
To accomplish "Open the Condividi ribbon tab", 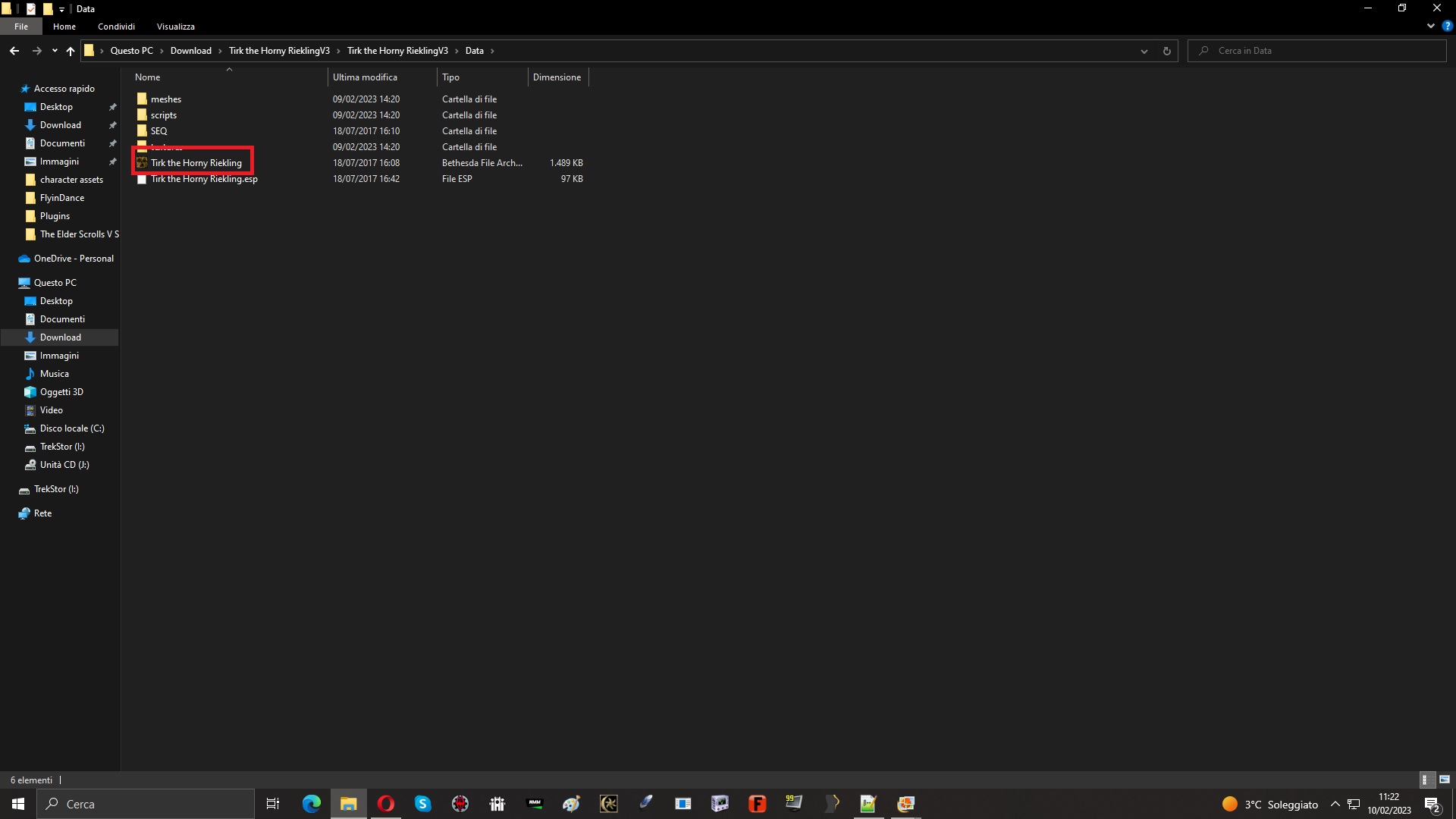I will coord(116,27).
